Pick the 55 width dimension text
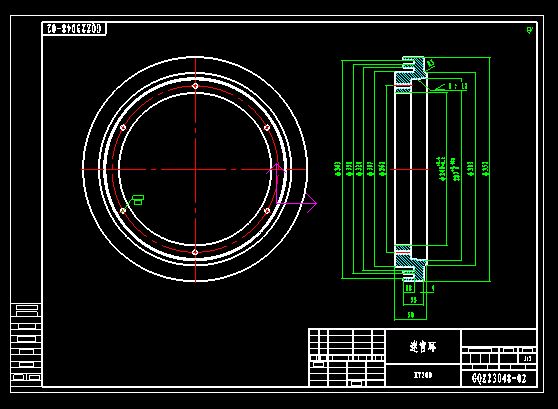This screenshot has height=409, width=558. click(x=413, y=300)
